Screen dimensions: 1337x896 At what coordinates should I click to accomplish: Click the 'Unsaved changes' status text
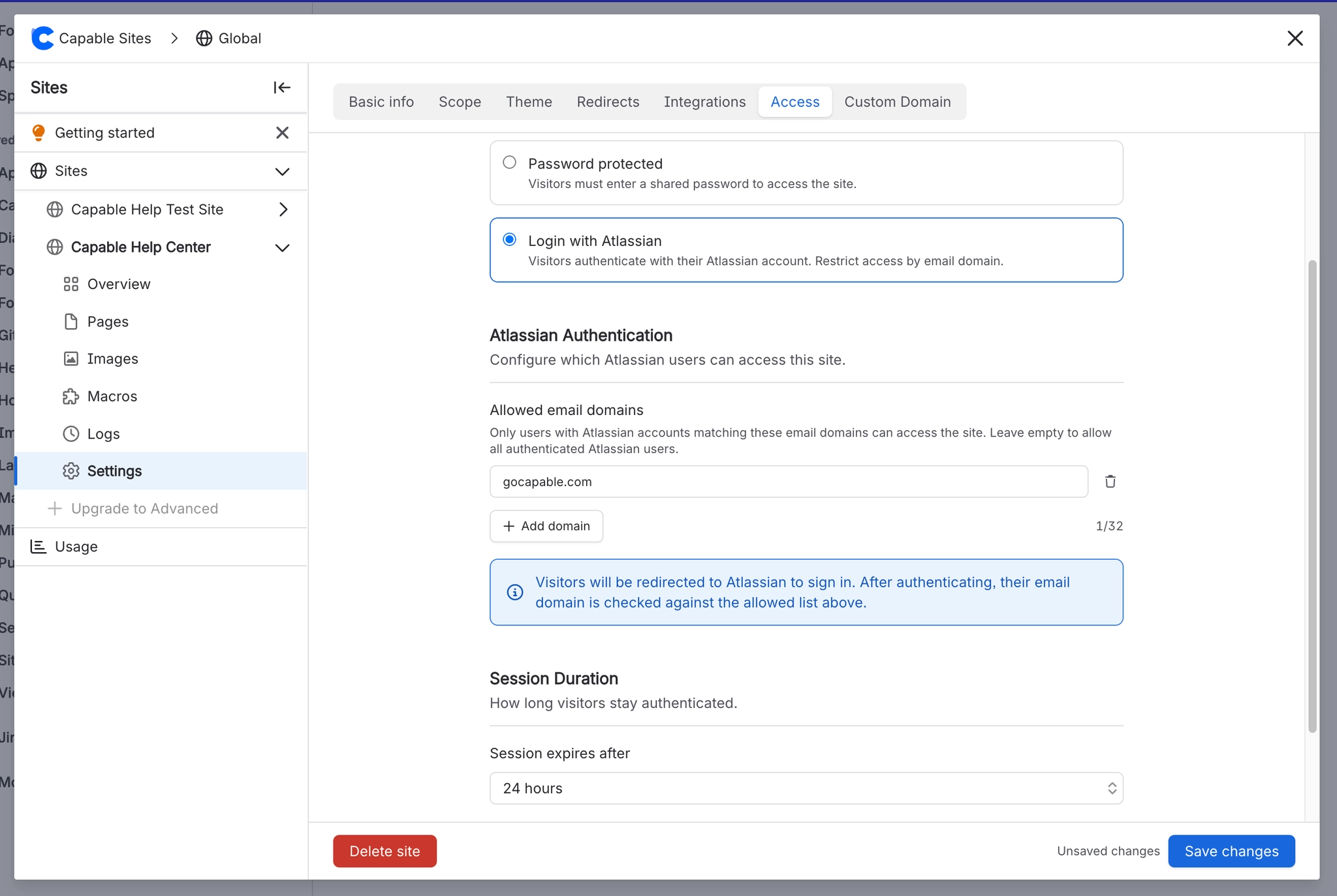coord(1109,851)
